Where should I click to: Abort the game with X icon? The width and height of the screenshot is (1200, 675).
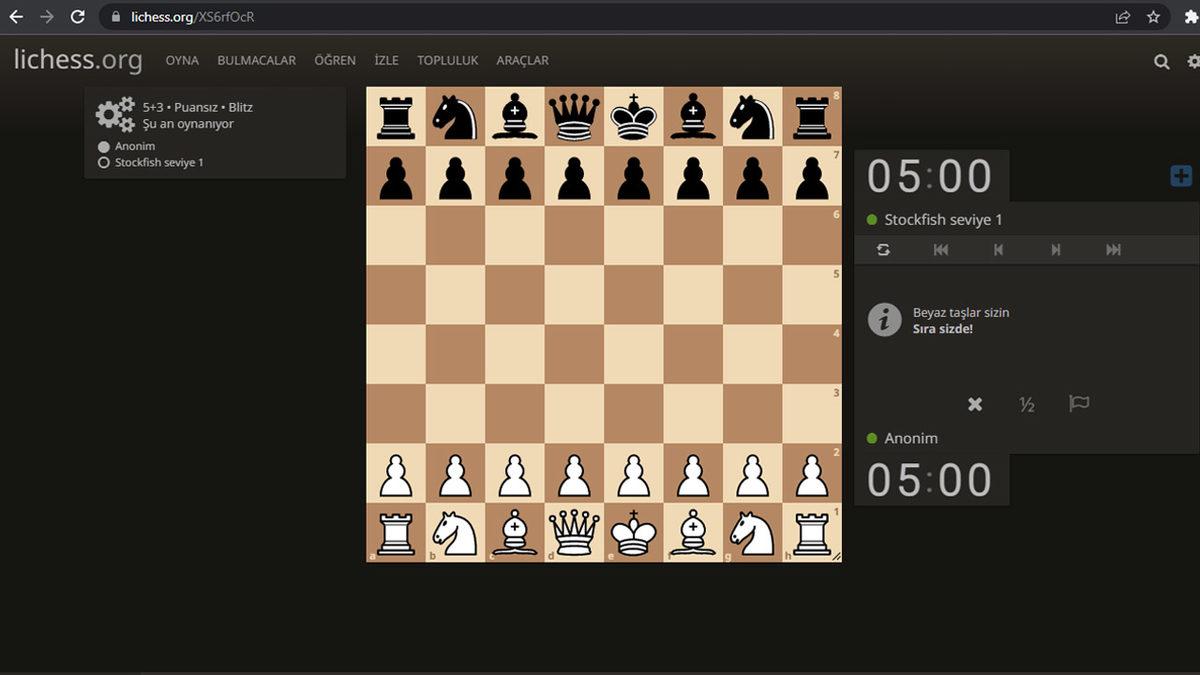pyautogui.click(x=975, y=404)
